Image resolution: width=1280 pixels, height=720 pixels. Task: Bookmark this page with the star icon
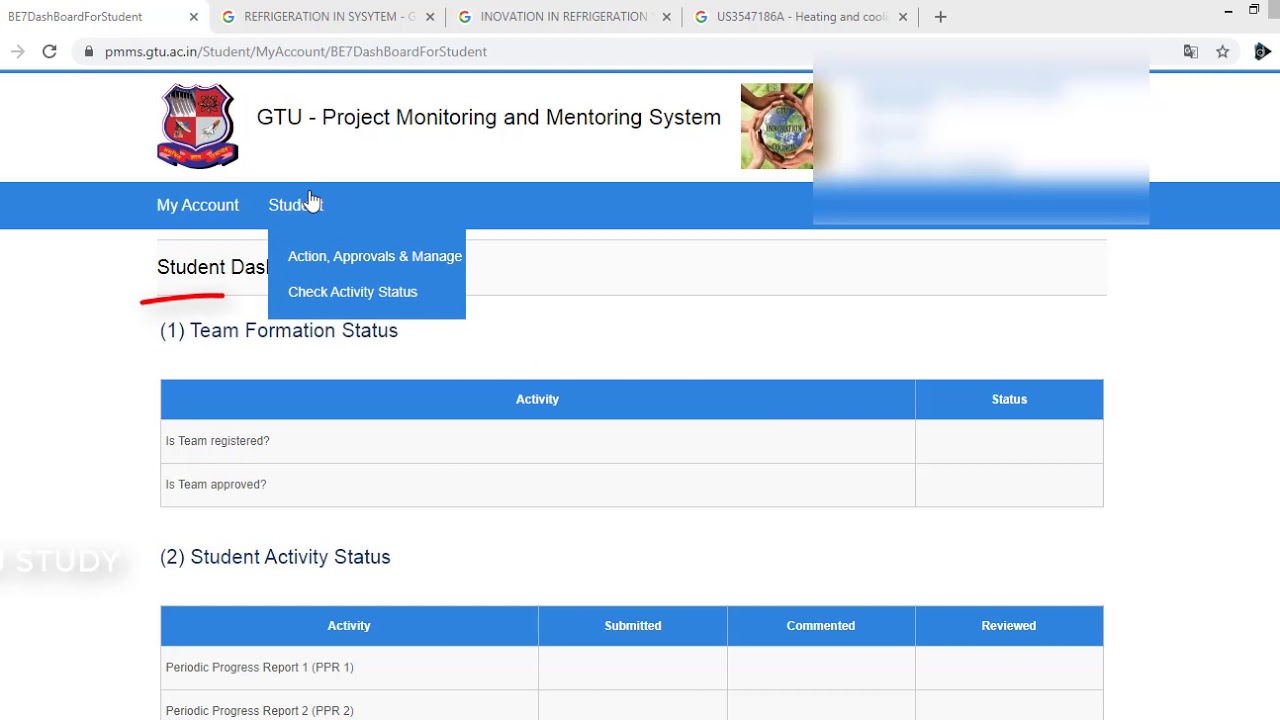pos(1222,52)
